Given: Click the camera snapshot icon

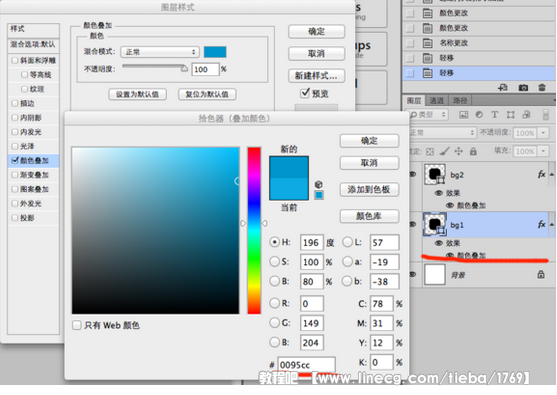Looking at the screenshot, I should (523, 87).
